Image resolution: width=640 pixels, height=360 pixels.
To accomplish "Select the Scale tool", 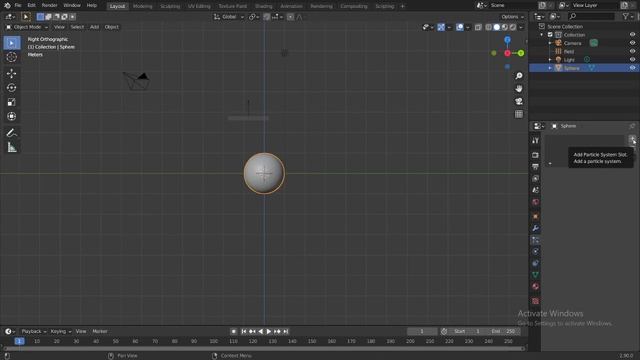I will pyautogui.click(x=11, y=102).
